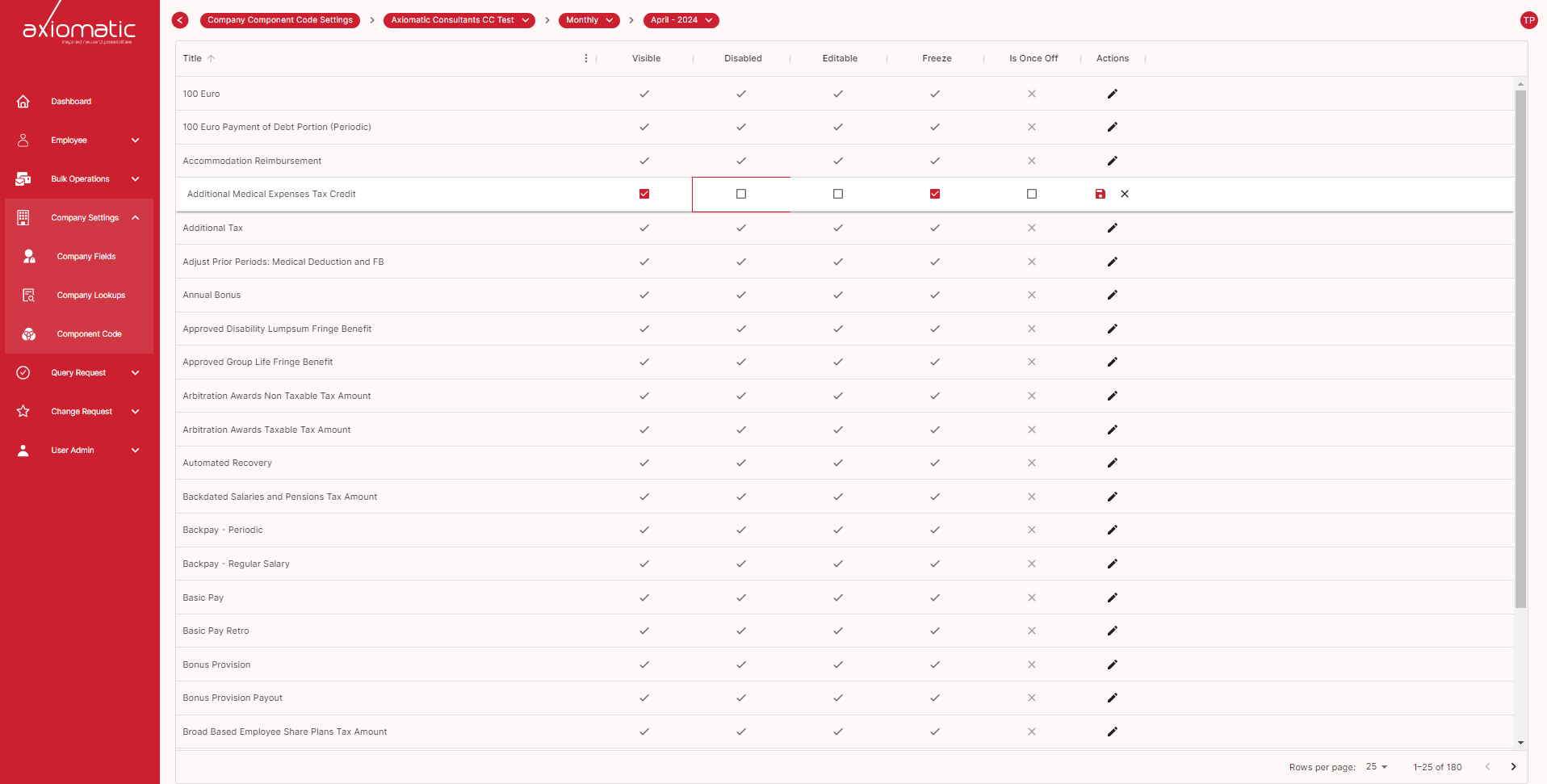The width and height of the screenshot is (1547, 784).
Task: Open the Title column options menu
Action: [x=586, y=58]
